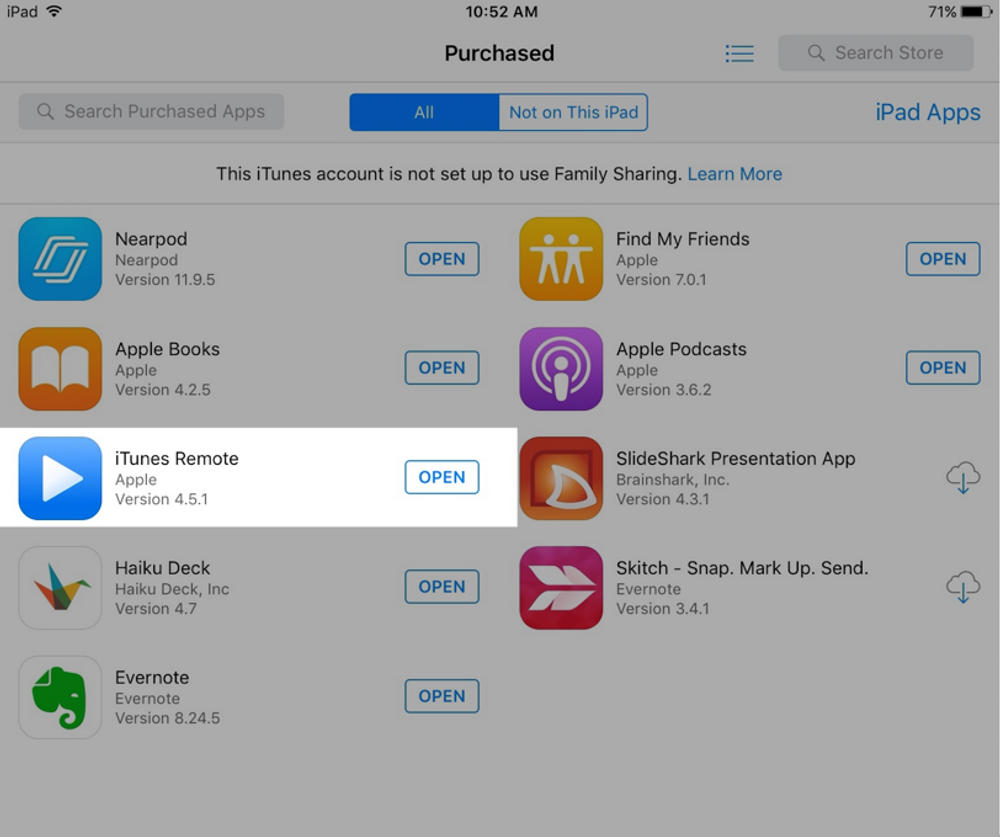
Task: Tap the Nearpod app icon
Action: tap(60, 259)
